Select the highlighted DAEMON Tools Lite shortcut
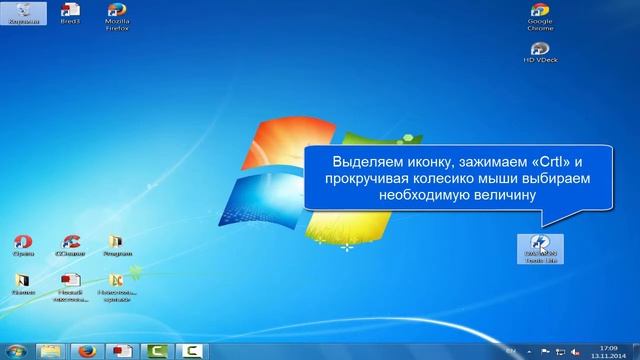Image resolution: width=640 pixels, height=360 pixels. pyautogui.click(x=540, y=249)
